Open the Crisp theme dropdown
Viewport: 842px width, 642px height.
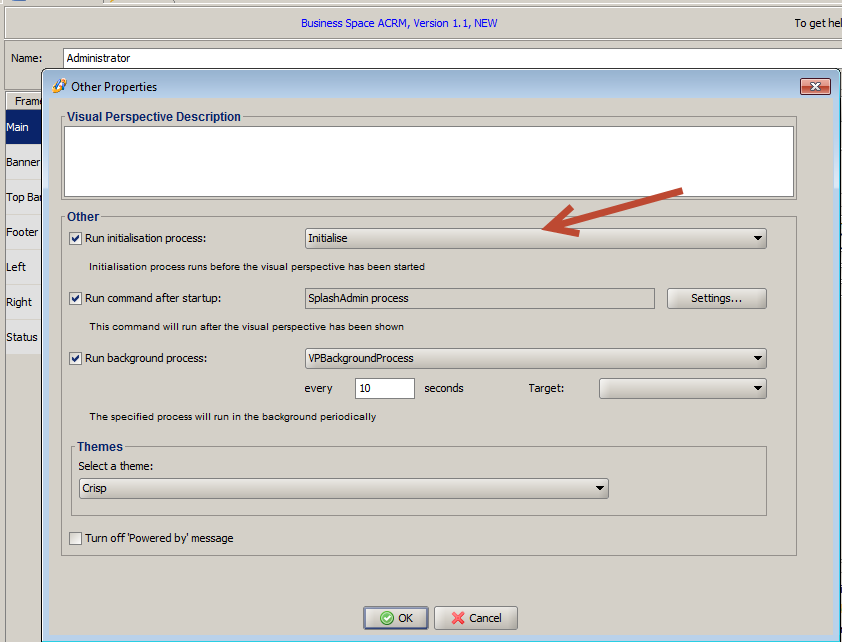click(344, 488)
